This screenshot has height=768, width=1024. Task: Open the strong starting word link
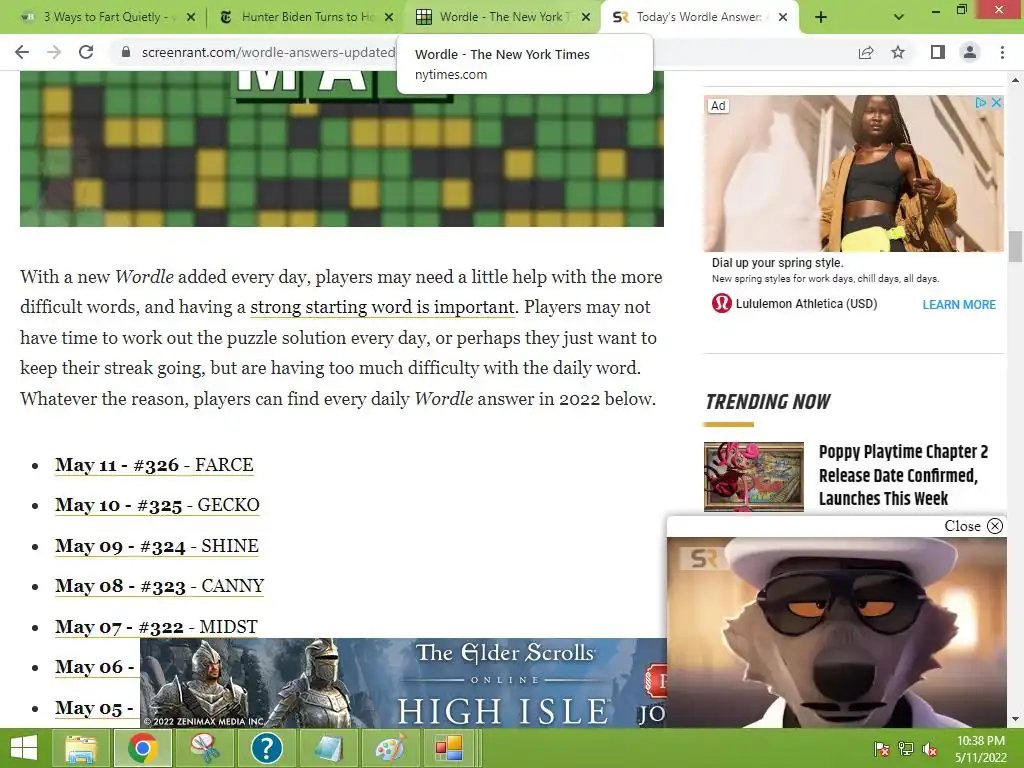click(383, 307)
